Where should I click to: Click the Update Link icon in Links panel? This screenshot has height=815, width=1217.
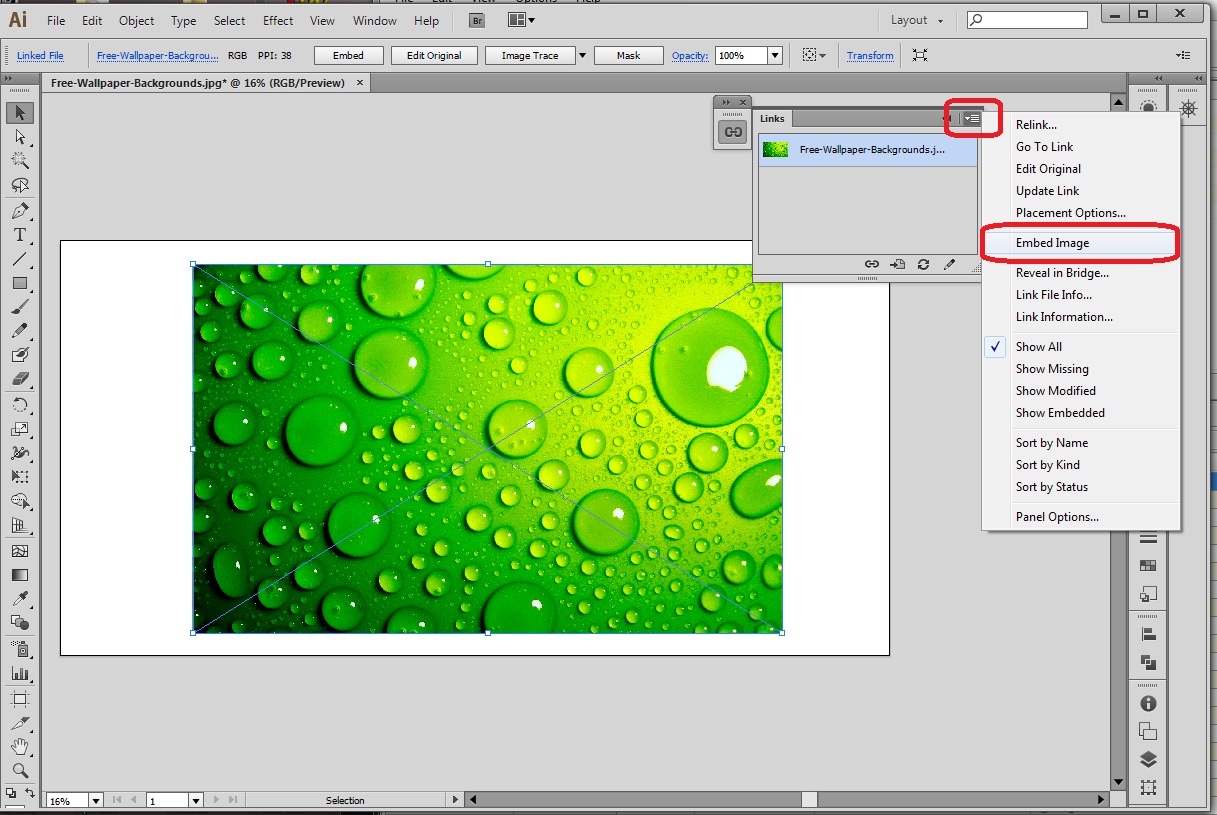point(923,264)
